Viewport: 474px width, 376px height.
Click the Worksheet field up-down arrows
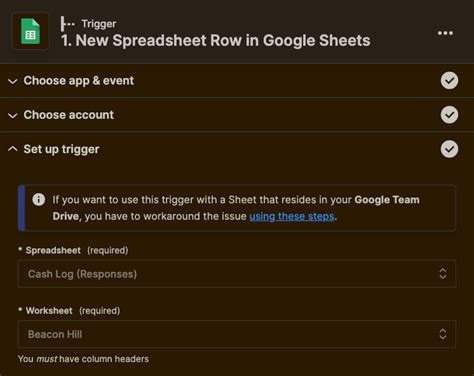click(443, 334)
